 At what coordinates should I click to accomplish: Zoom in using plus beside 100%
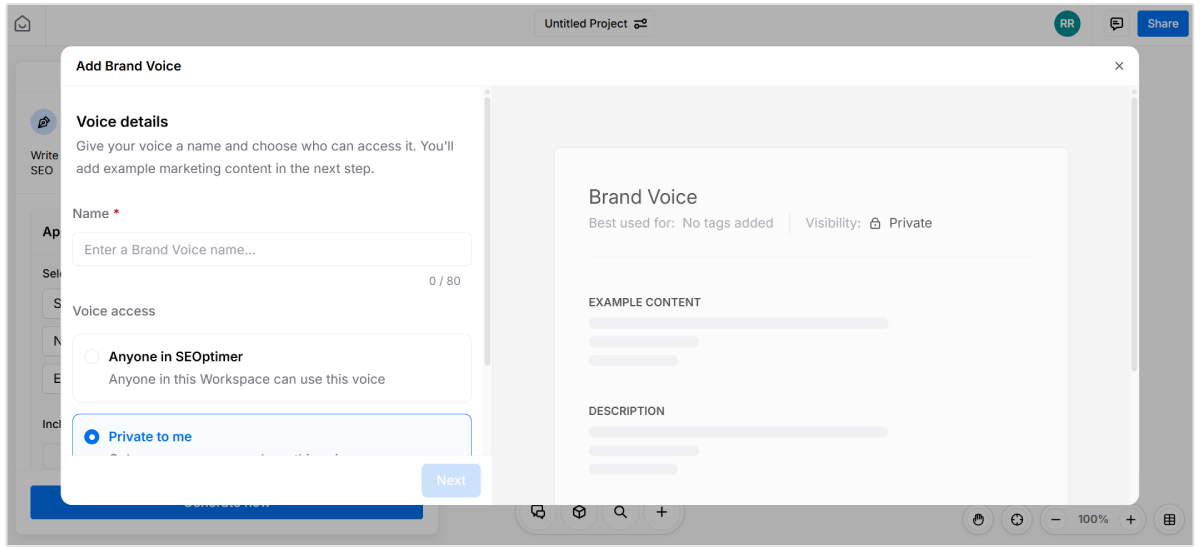[x=1130, y=519]
